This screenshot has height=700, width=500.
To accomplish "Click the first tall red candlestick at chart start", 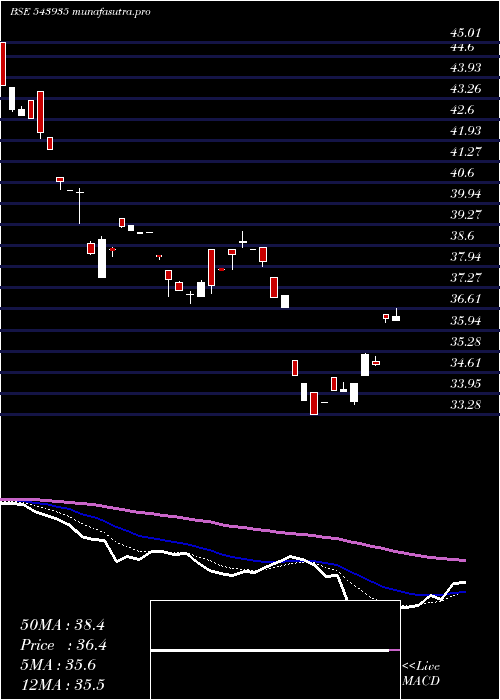I will (x=3, y=63).
